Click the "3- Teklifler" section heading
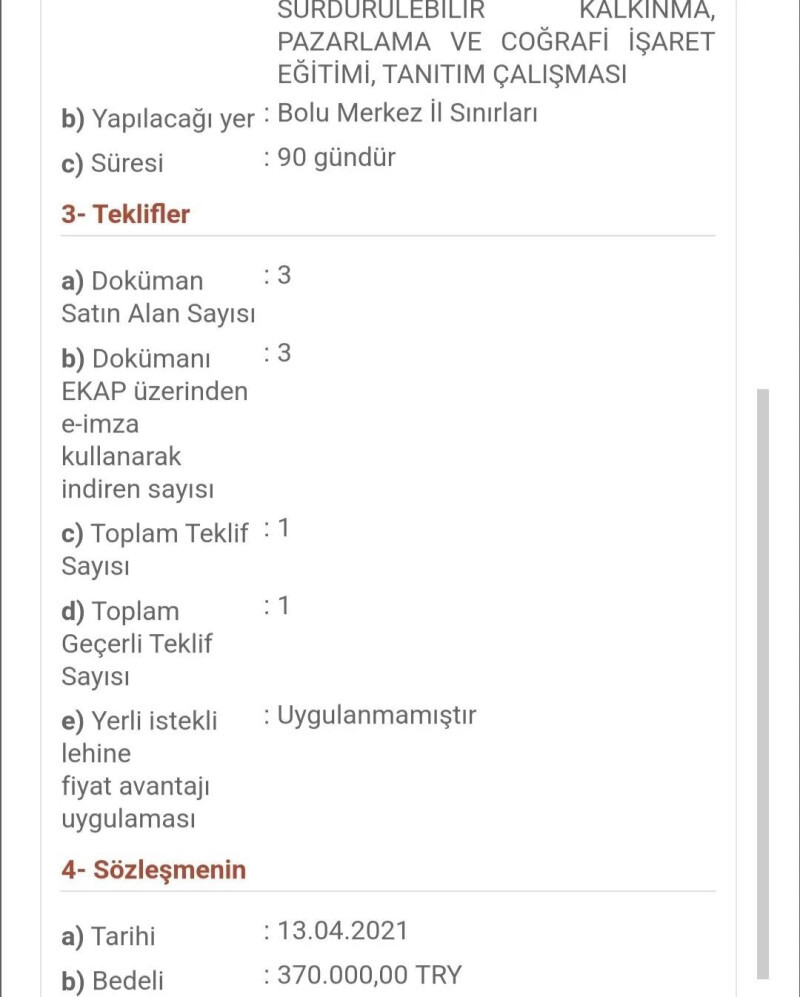 pos(125,214)
